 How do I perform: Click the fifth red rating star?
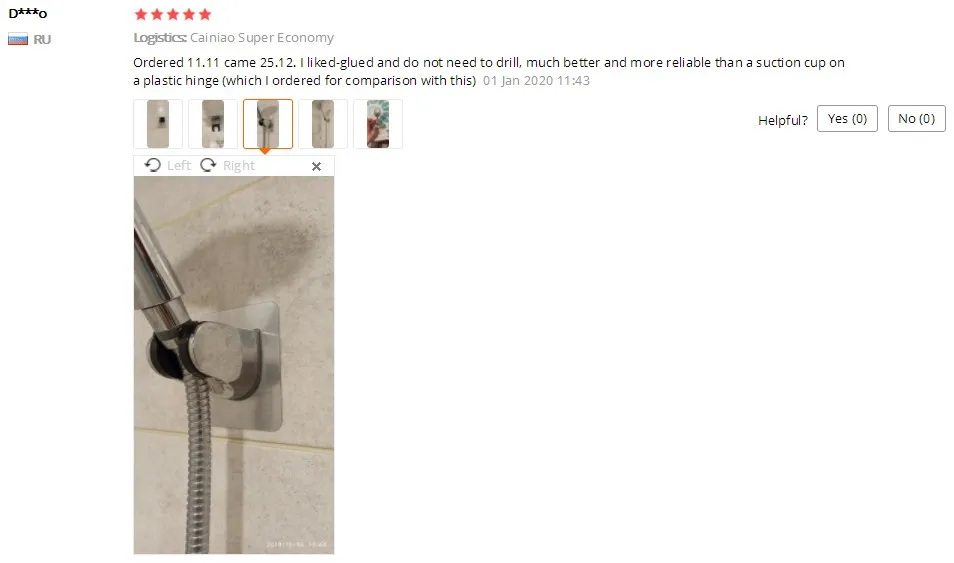pos(205,14)
